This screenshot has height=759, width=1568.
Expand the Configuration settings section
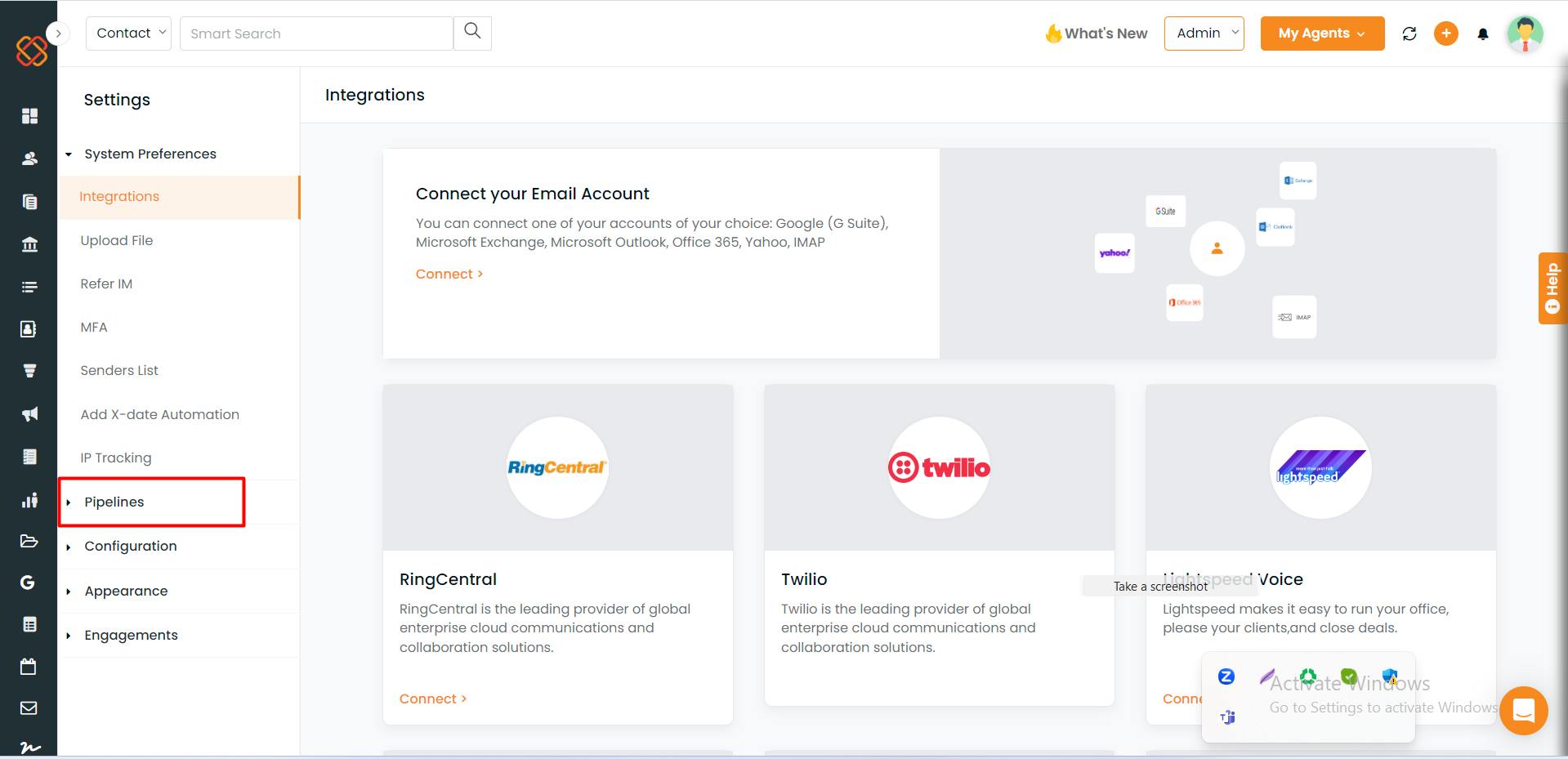[131, 546]
